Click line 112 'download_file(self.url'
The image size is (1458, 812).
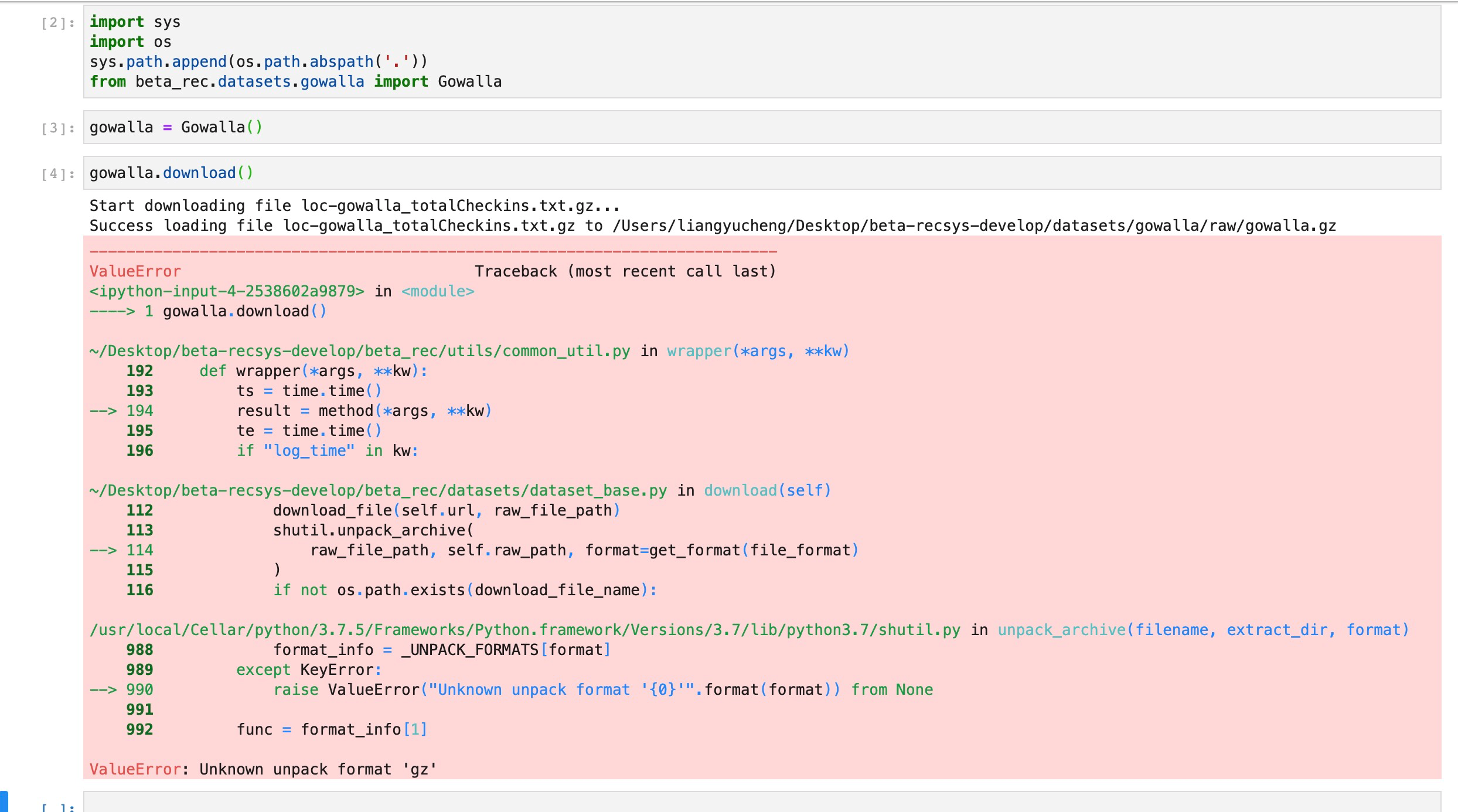[373, 510]
